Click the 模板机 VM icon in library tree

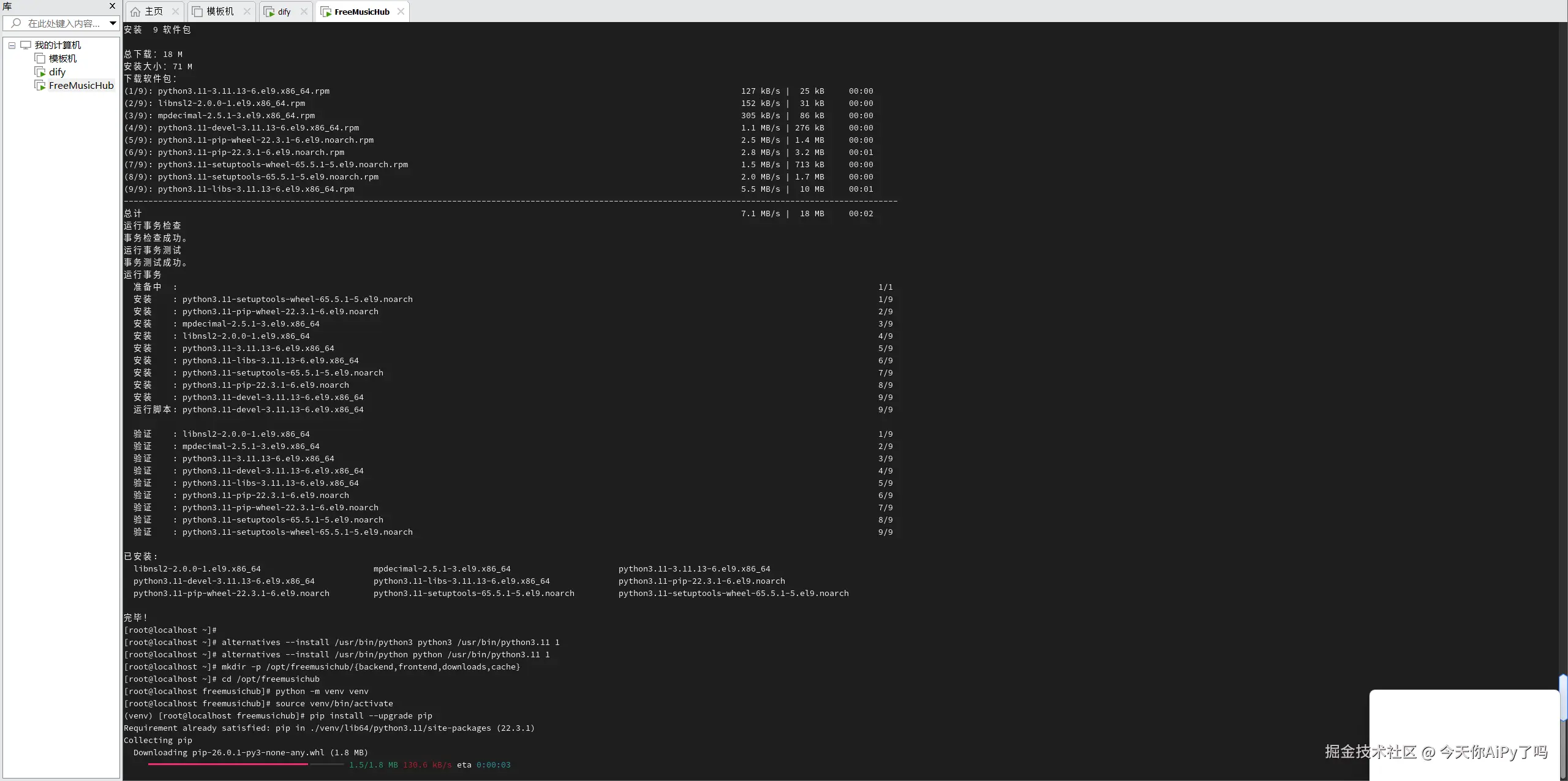coord(40,59)
